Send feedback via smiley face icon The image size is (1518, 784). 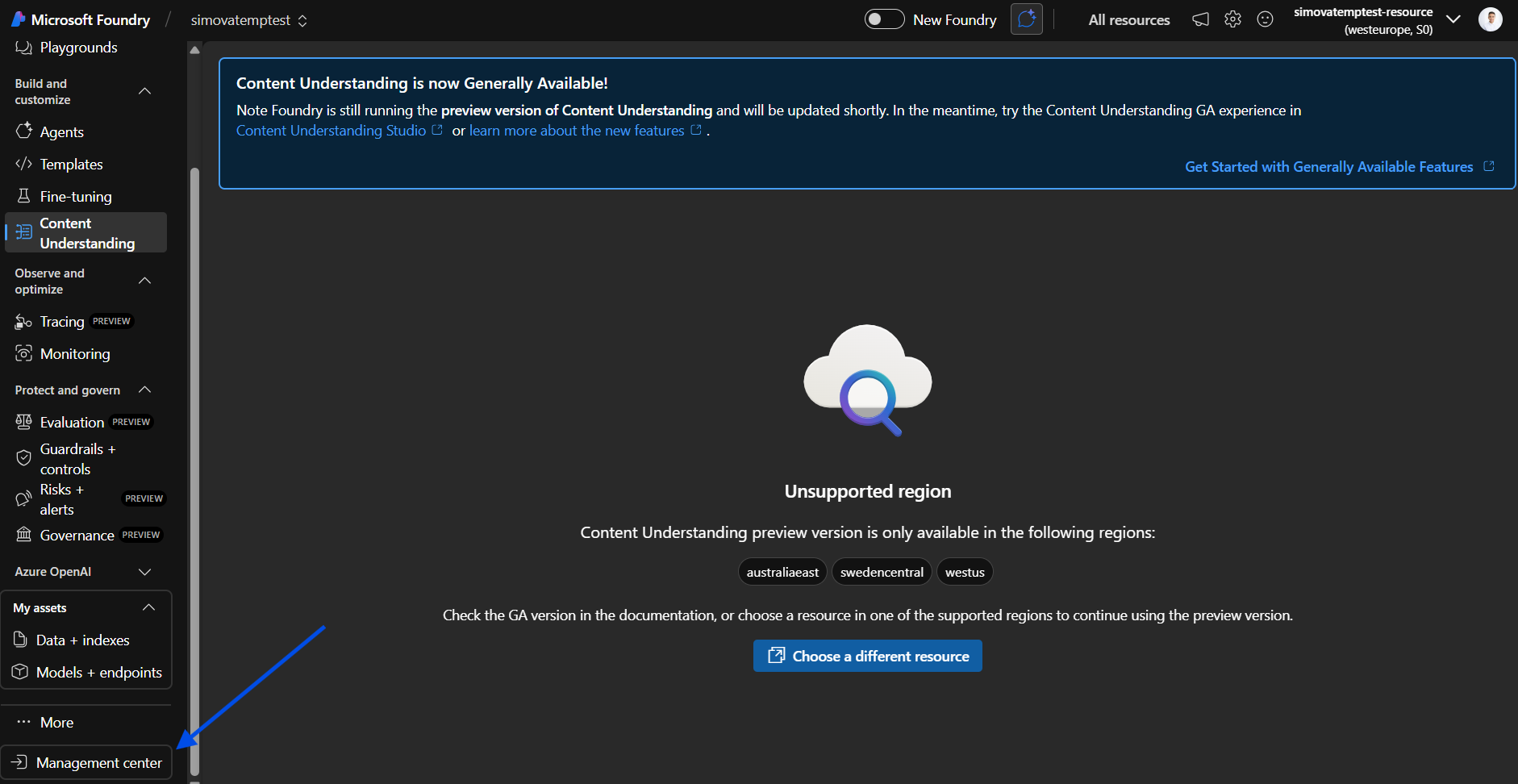tap(1266, 19)
